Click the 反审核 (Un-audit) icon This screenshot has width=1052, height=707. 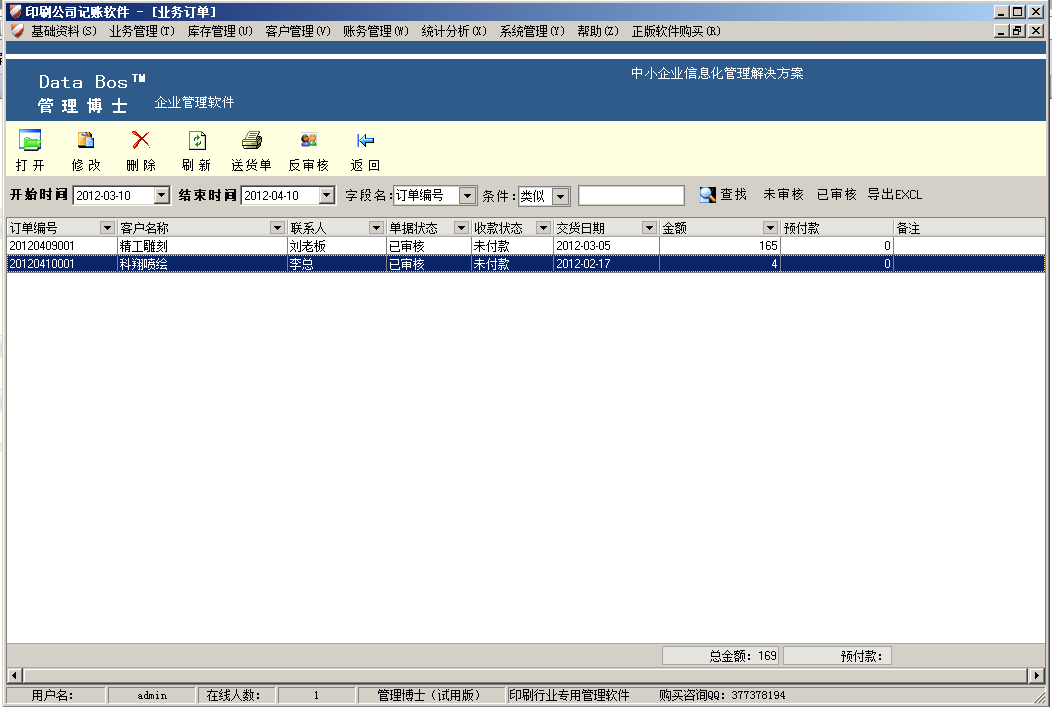click(x=308, y=141)
